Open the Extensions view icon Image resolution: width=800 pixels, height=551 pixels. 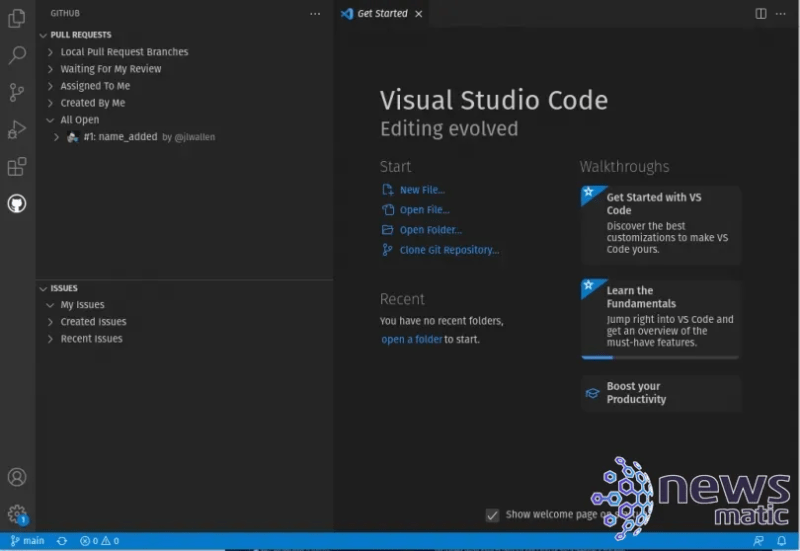coord(17,167)
